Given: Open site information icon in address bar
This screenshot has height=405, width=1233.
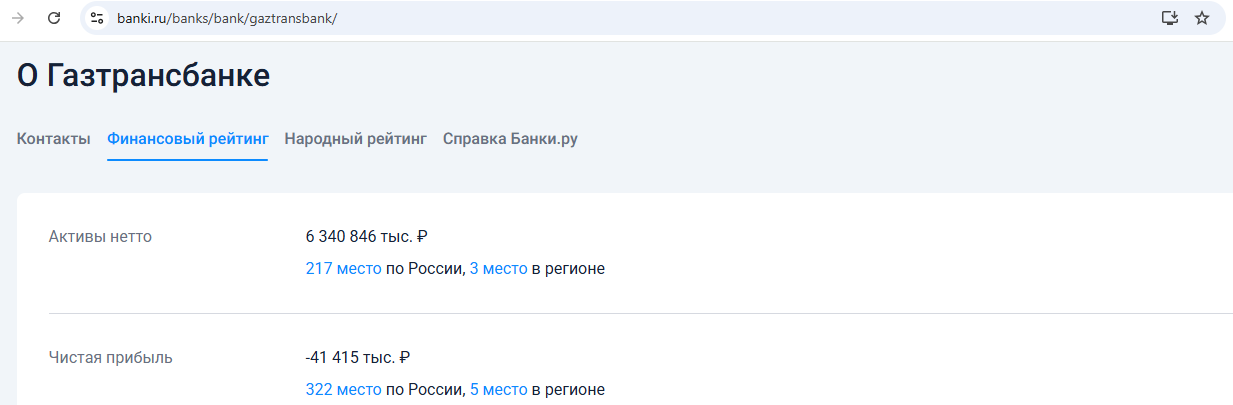Looking at the screenshot, I should tap(97, 18).
